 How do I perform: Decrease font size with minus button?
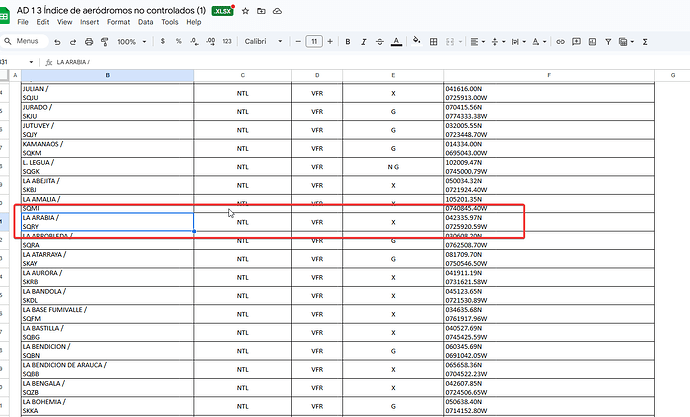[x=298, y=41]
